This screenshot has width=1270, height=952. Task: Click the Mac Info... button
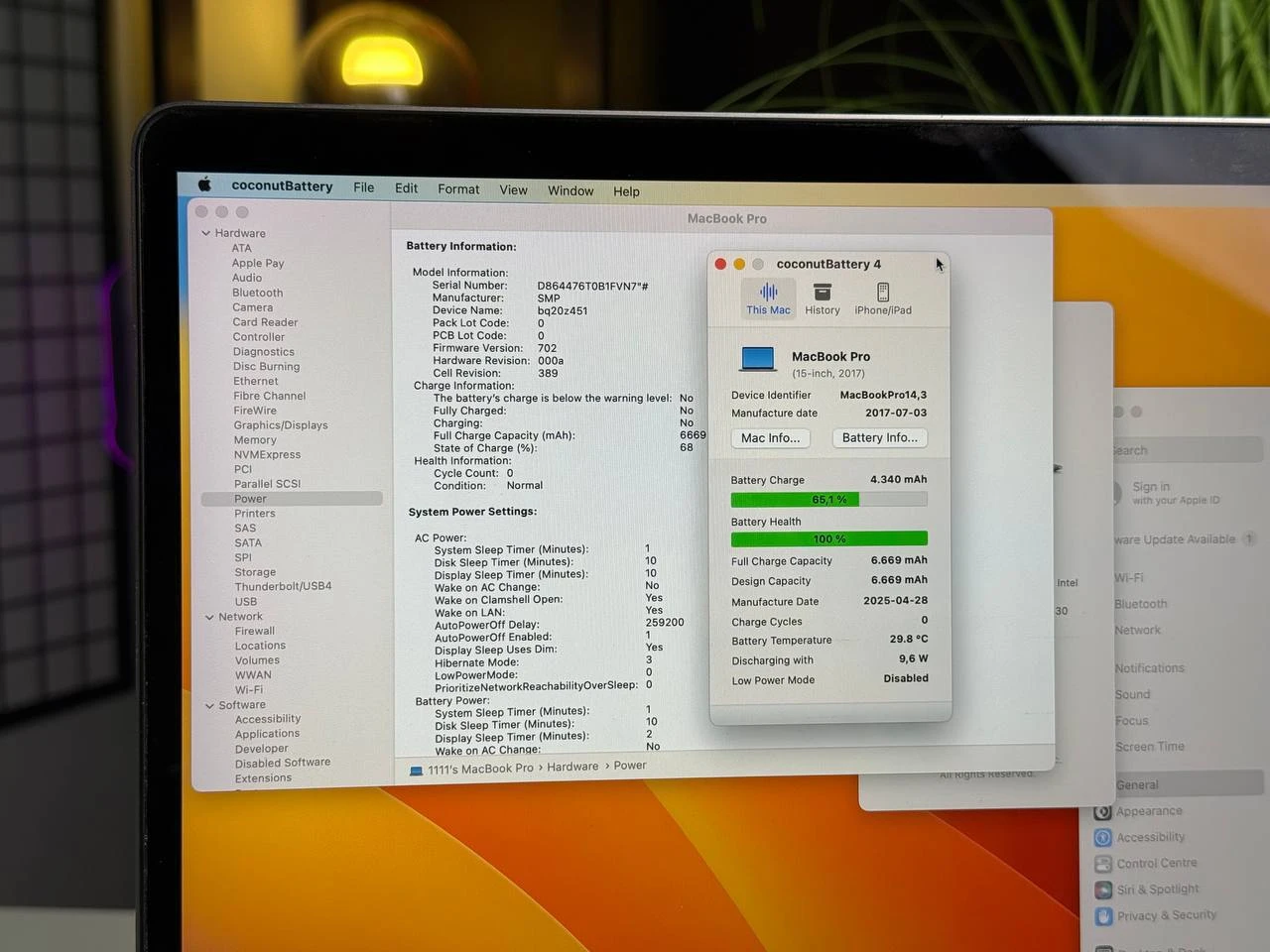[x=770, y=438]
